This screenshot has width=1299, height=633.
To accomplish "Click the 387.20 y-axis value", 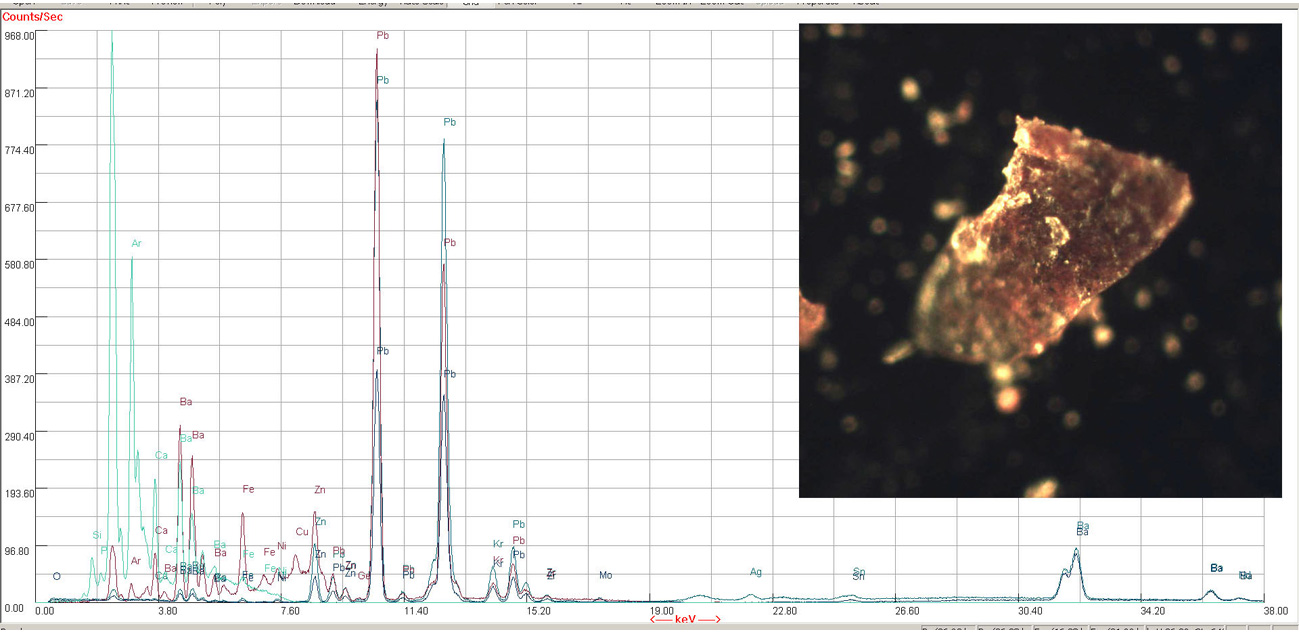I will pyautogui.click(x=21, y=379).
